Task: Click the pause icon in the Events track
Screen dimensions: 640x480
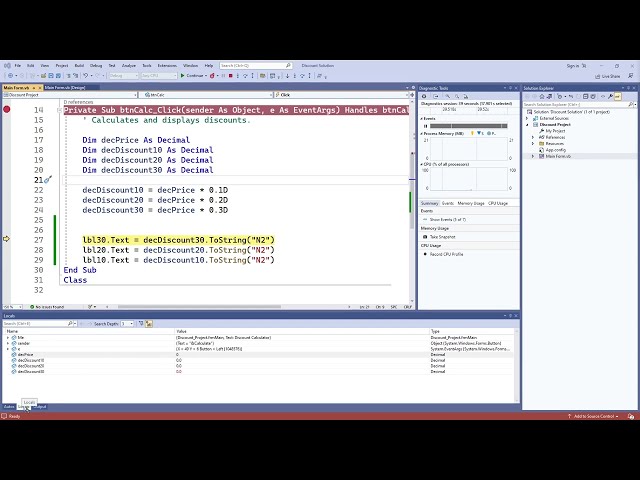Action: [x=425, y=126]
